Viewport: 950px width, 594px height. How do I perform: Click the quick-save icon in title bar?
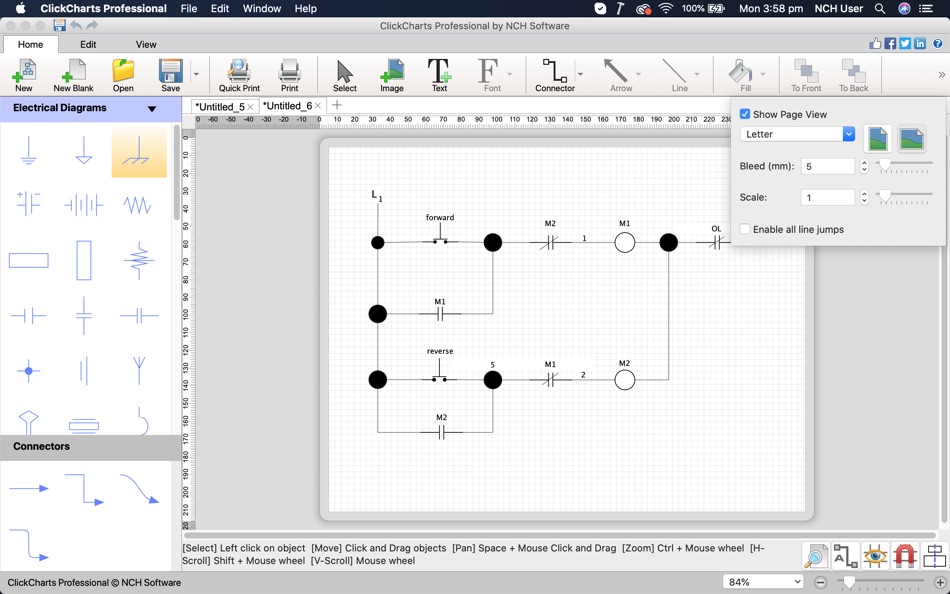pyautogui.click(x=59, y=25)
